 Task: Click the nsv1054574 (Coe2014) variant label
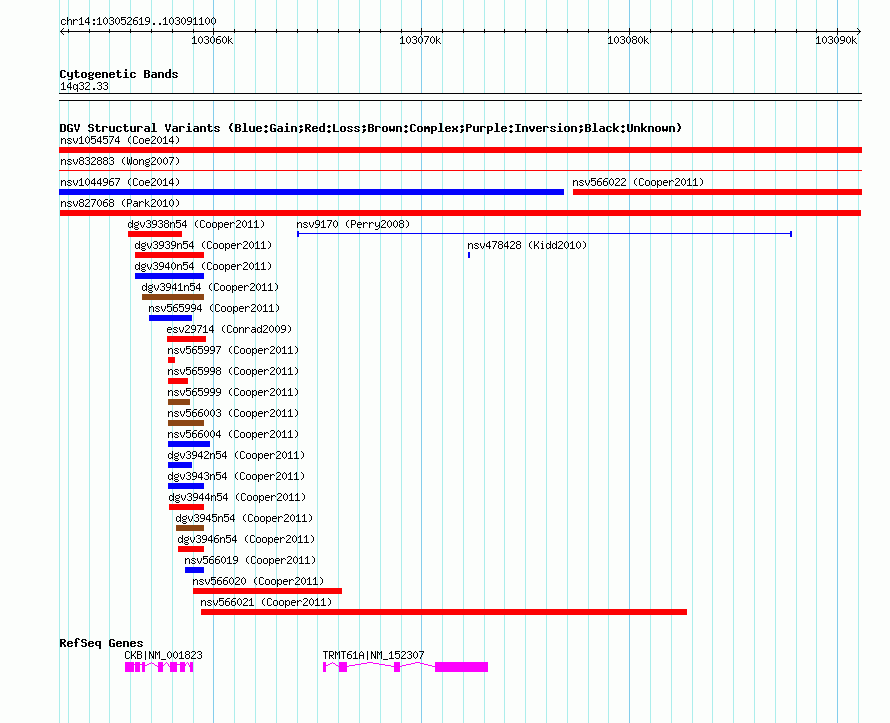(120, 140)
